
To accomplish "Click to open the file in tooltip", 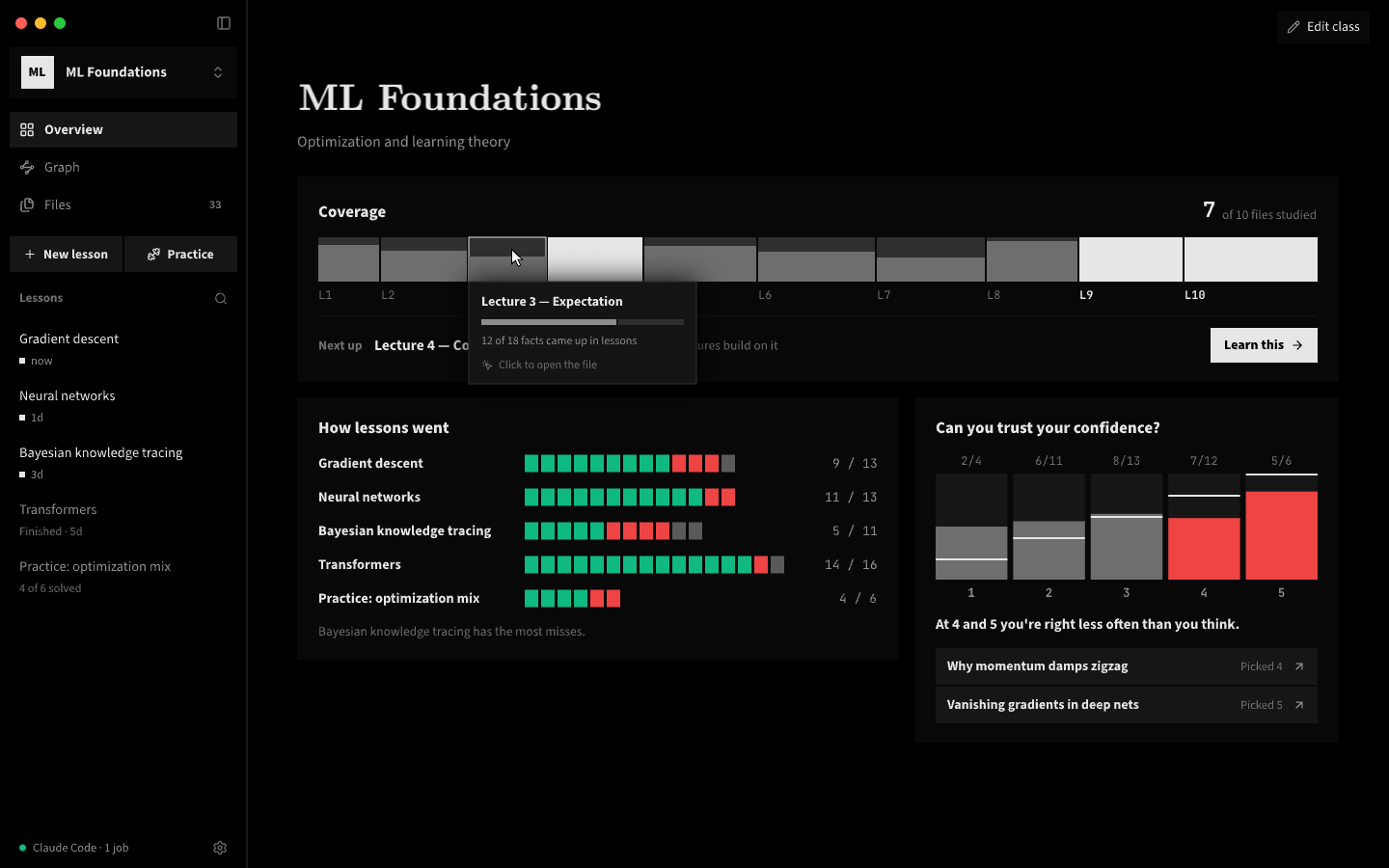I will pos(539,365).
